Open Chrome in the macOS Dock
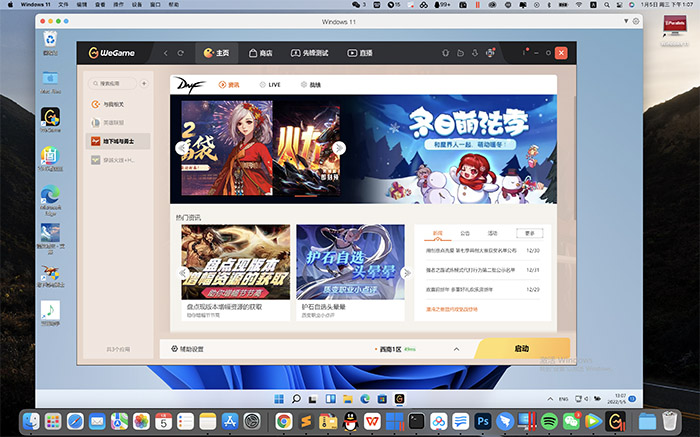 283,421
